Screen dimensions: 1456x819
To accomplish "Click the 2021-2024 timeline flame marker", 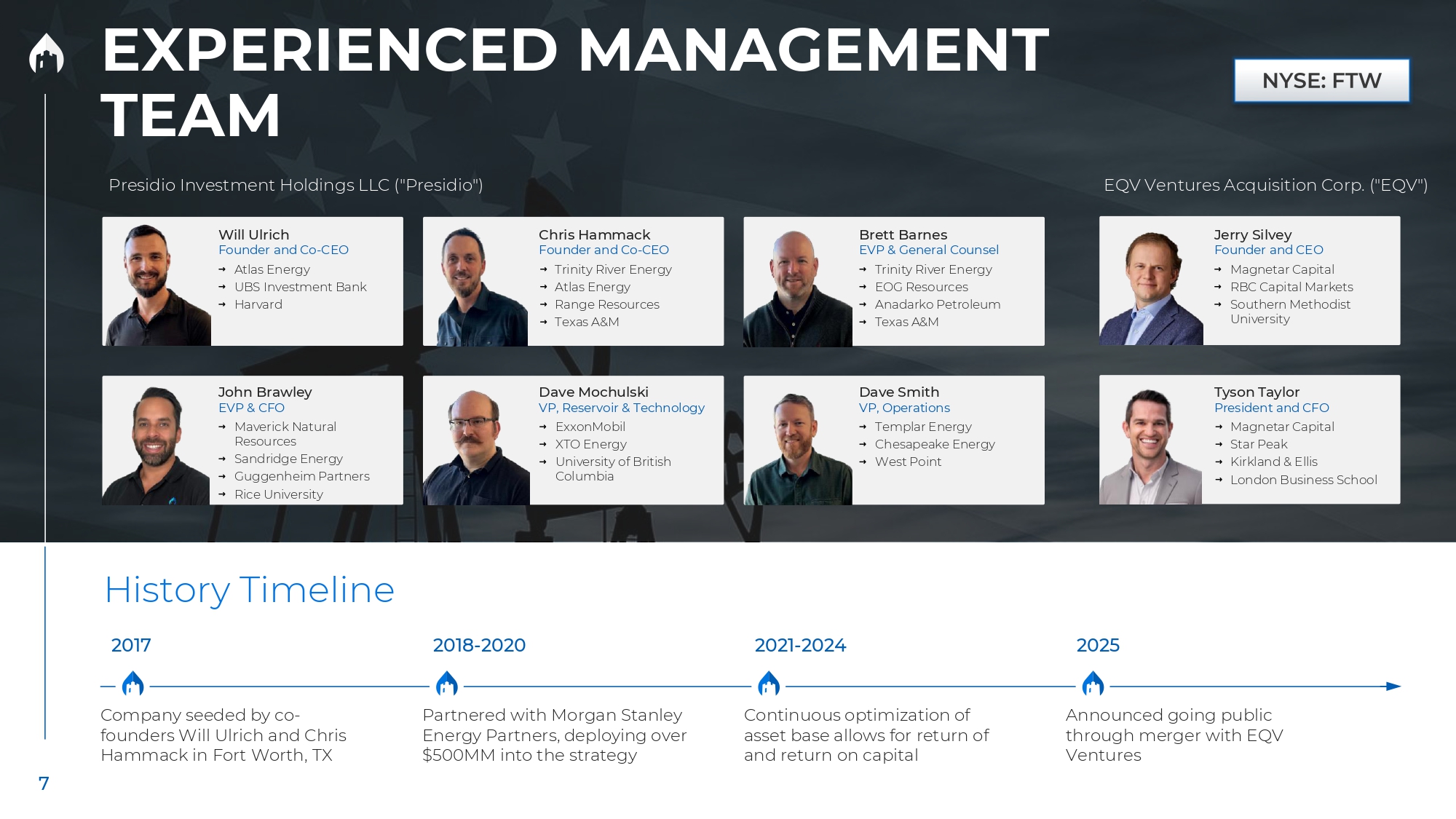I will click(x=769, y=684).
